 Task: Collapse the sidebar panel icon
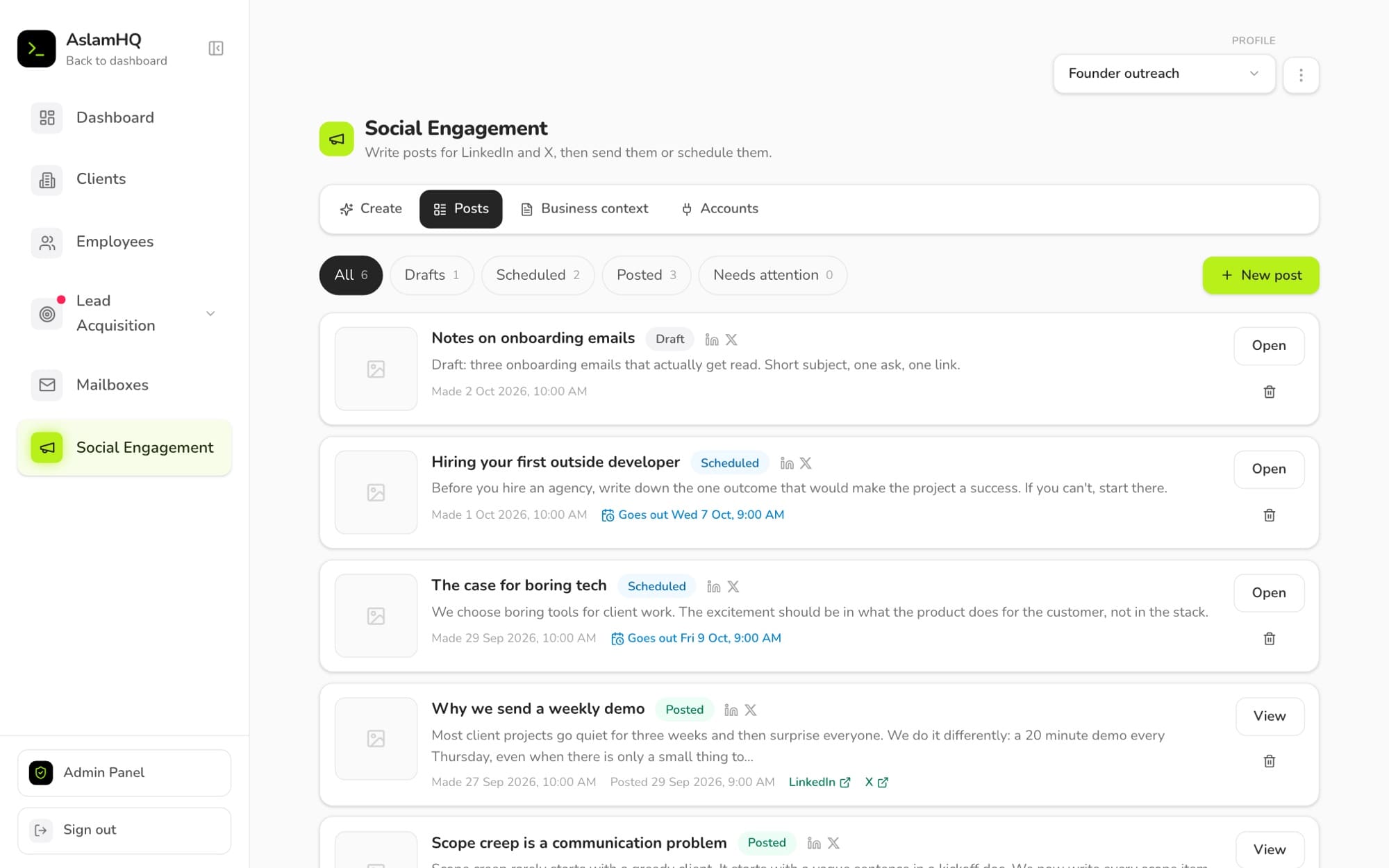click(216, 49)
